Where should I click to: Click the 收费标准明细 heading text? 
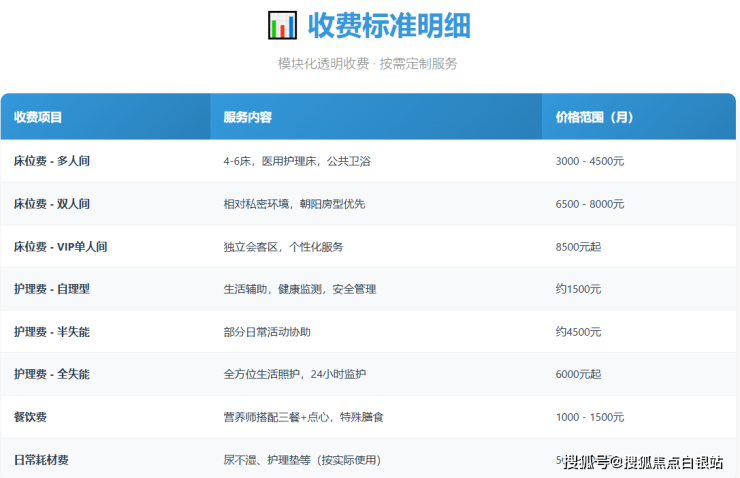(x=389, y=25)
